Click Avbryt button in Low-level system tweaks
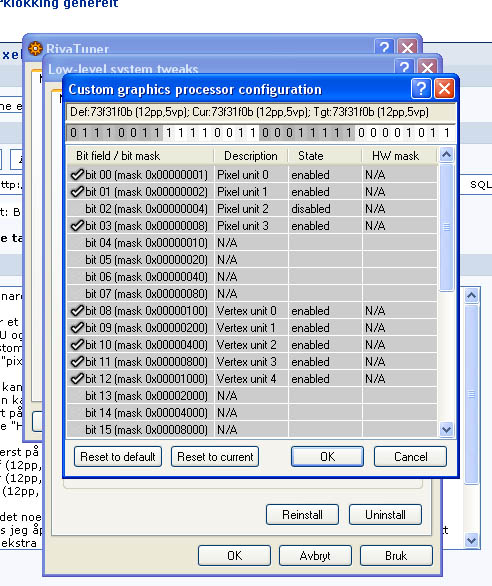492x586 pixels. pos(315,555)
